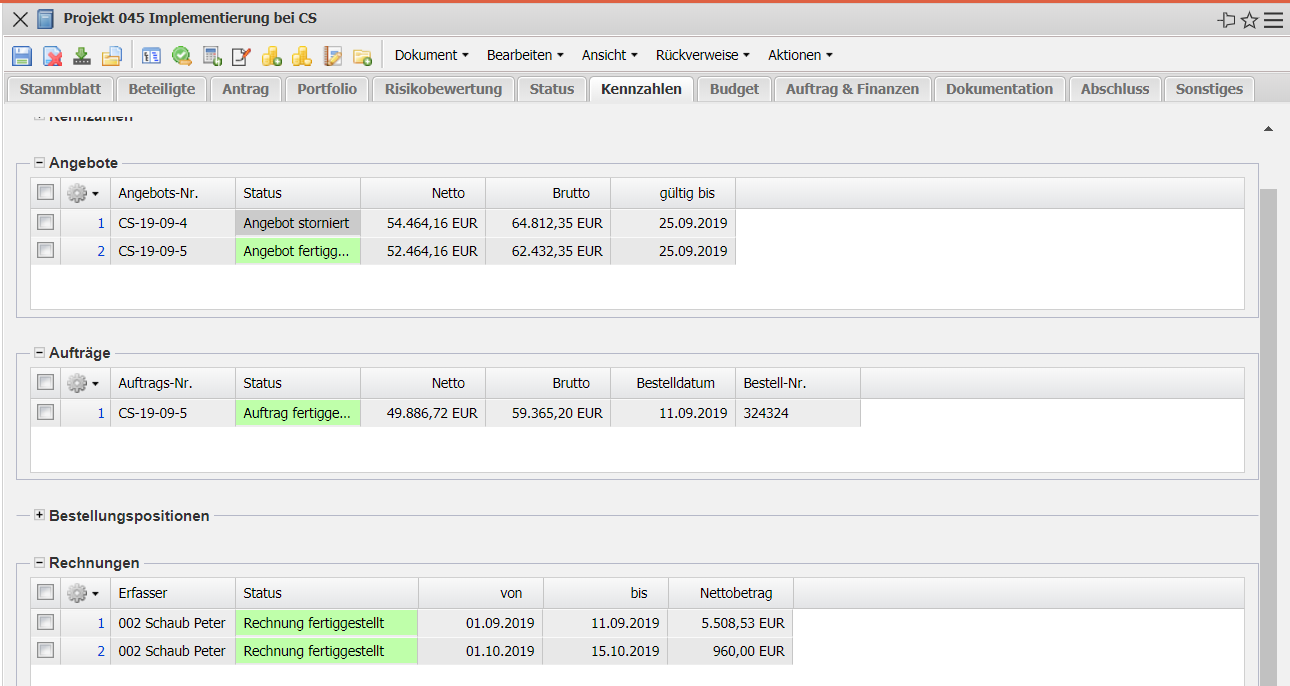Collapse the Angebote section
Screen dimensions: 1290x686
click(40, 163)
